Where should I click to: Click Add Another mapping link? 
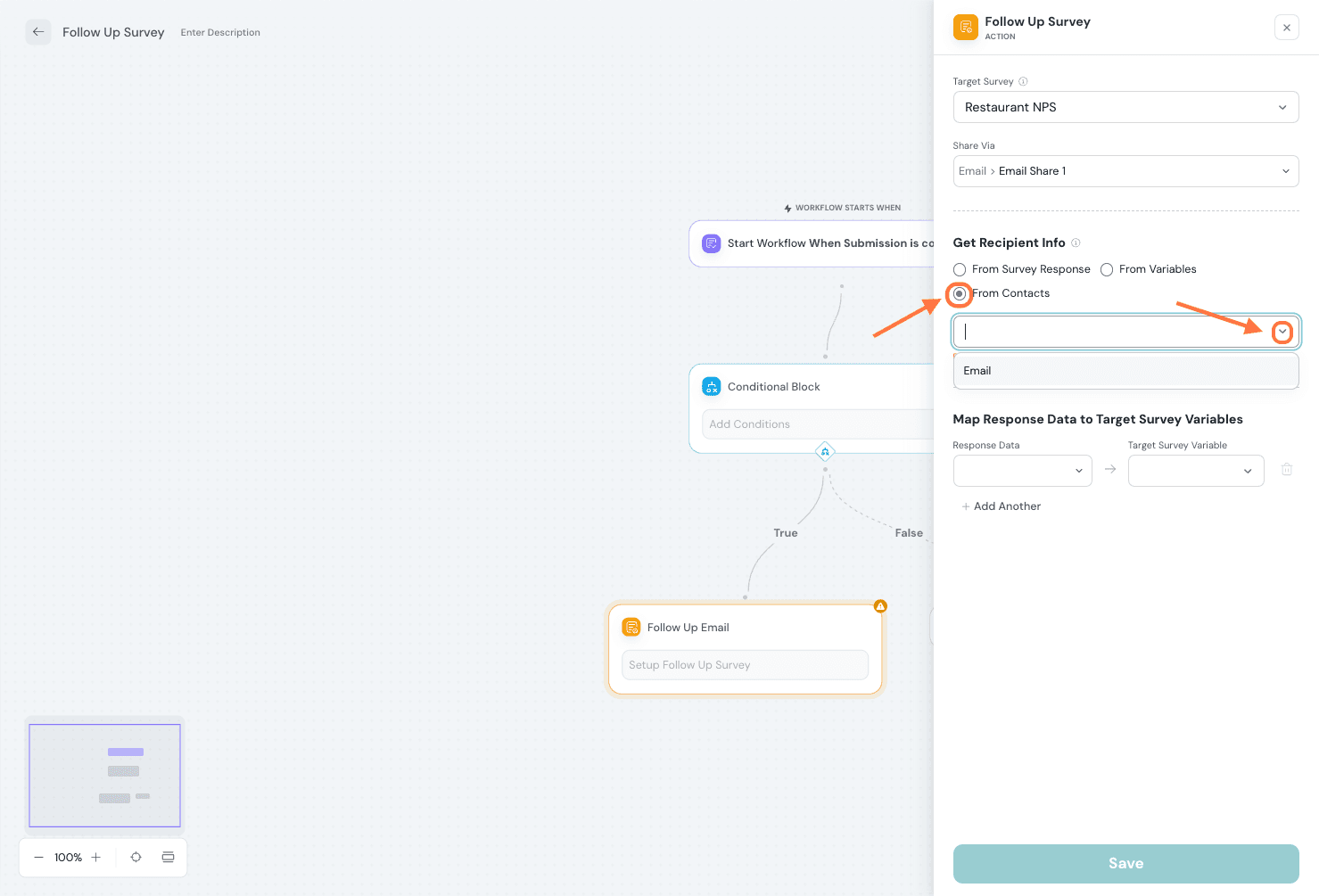(1002, 506)
